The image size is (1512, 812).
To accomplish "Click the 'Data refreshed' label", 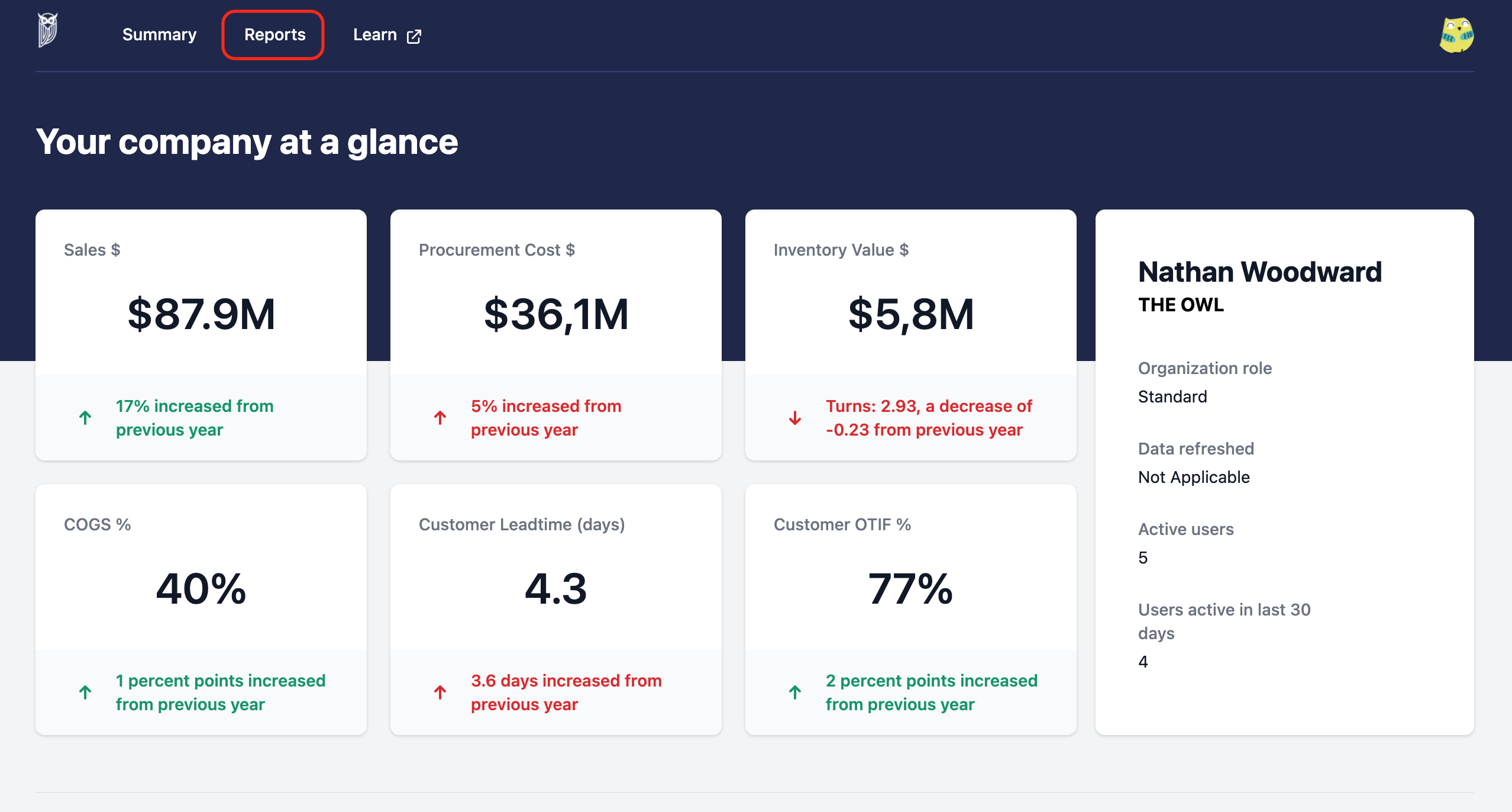I will 1196,449.
